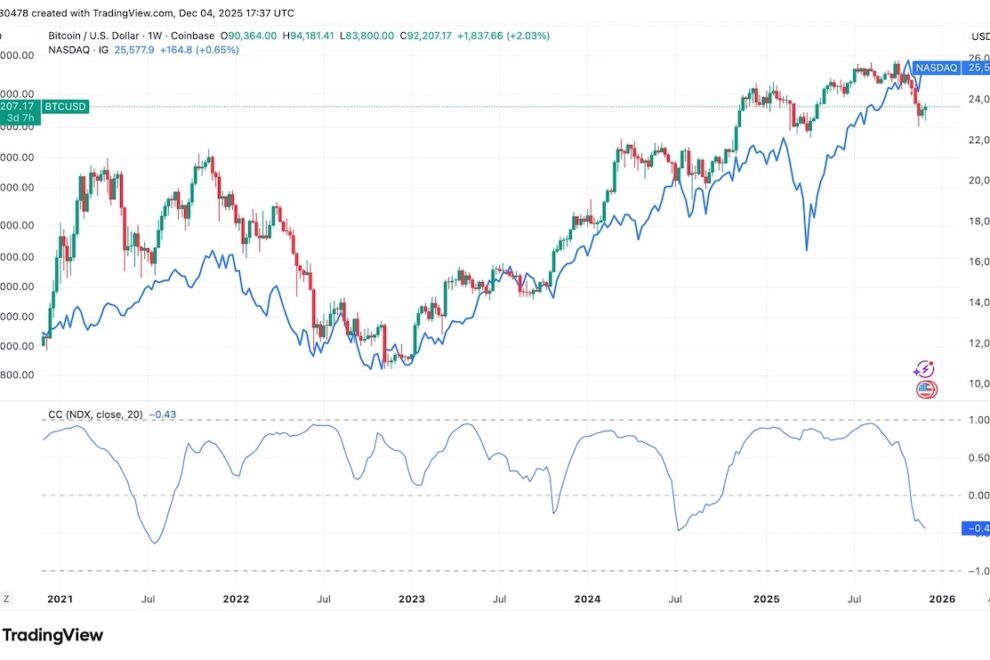The width and height of the screenshot is (990, 660).
Task: Click the 2025 label on time axis
Action: tap(765, 600)
